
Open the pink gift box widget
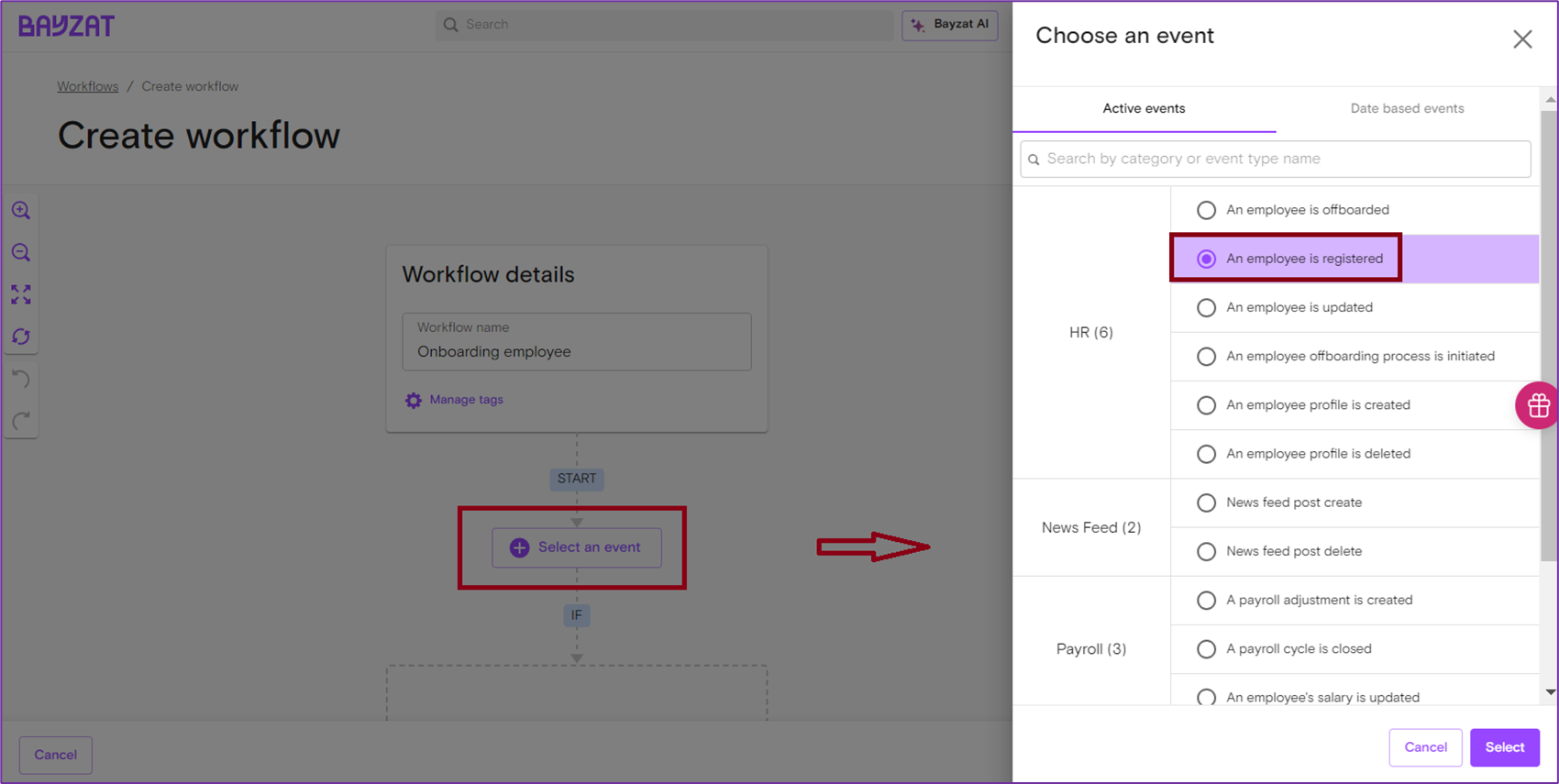[1538, 405]
